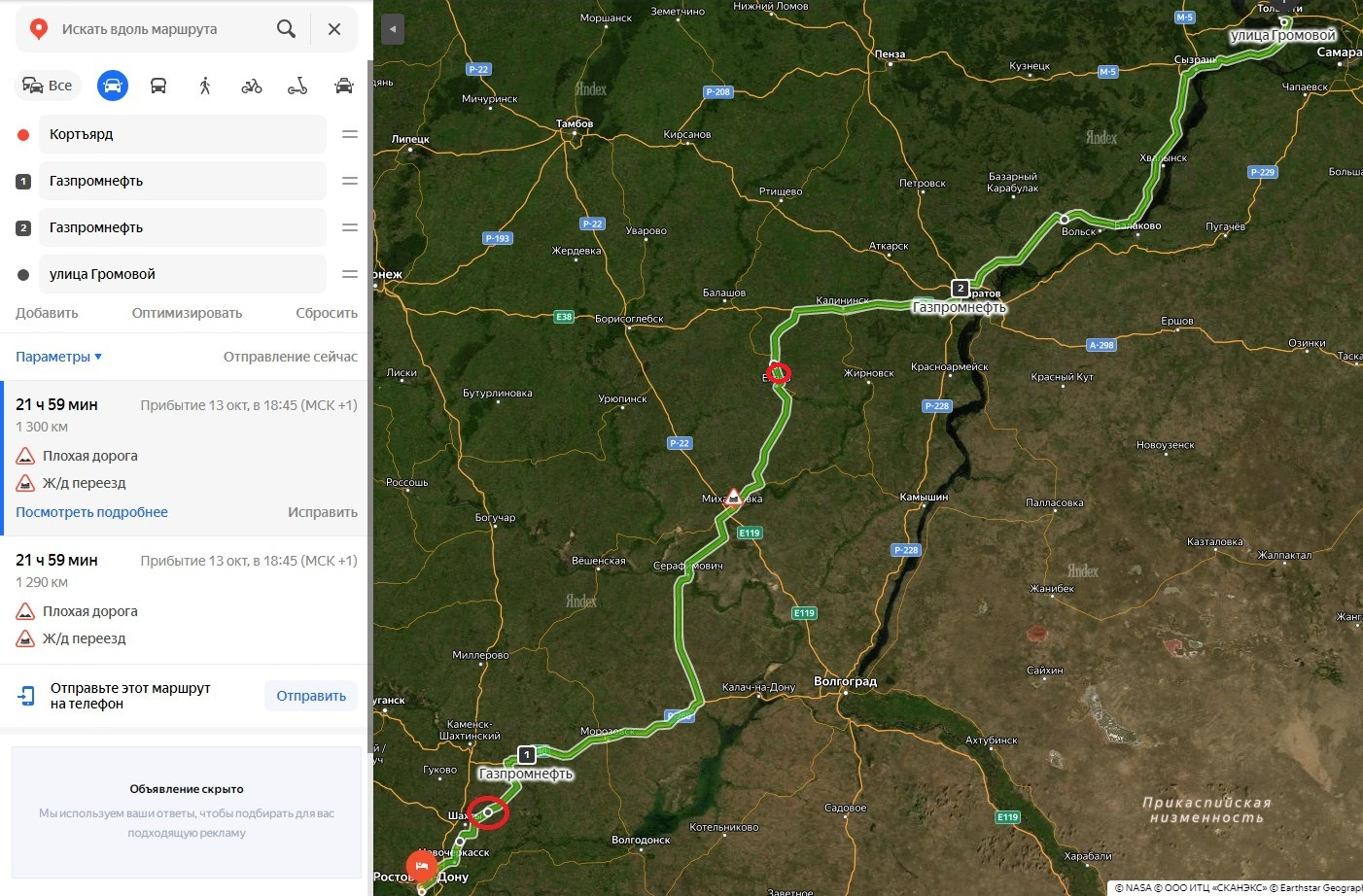Select the car route mode icon
Image resolution: width=1363 pixels, height=896 pixels.
coord(113,86)
